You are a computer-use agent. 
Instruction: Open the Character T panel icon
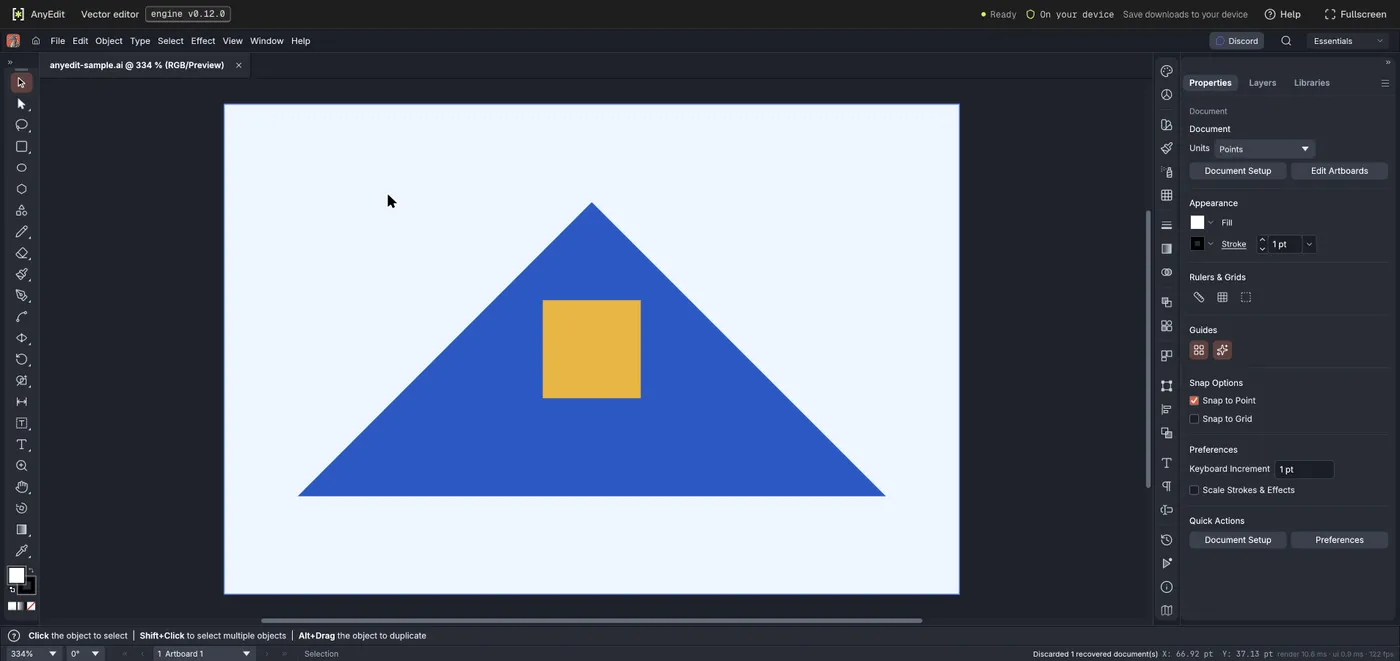pos(1166,463)
